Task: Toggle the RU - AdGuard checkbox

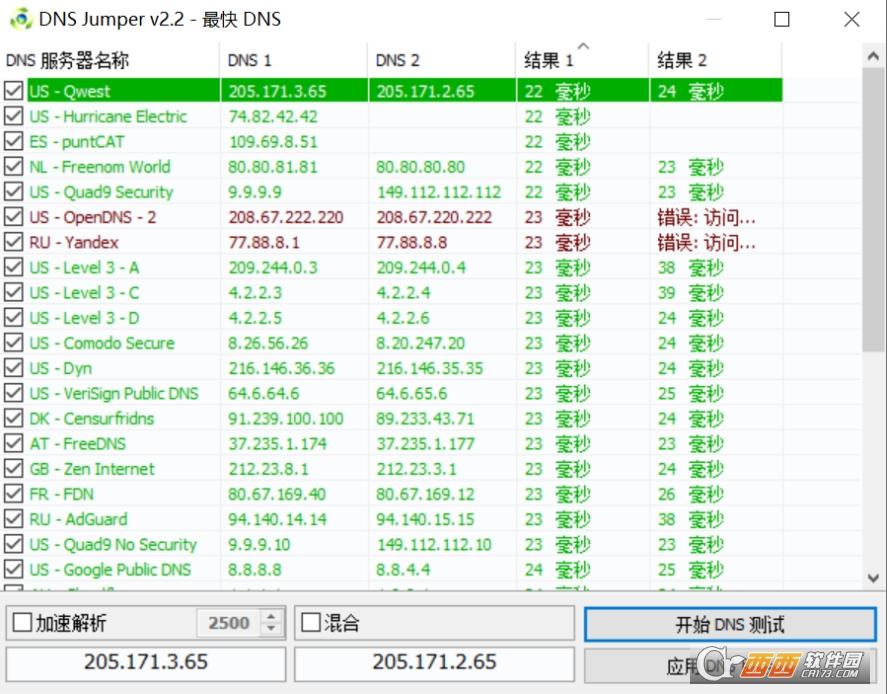Action: (14, 519)
